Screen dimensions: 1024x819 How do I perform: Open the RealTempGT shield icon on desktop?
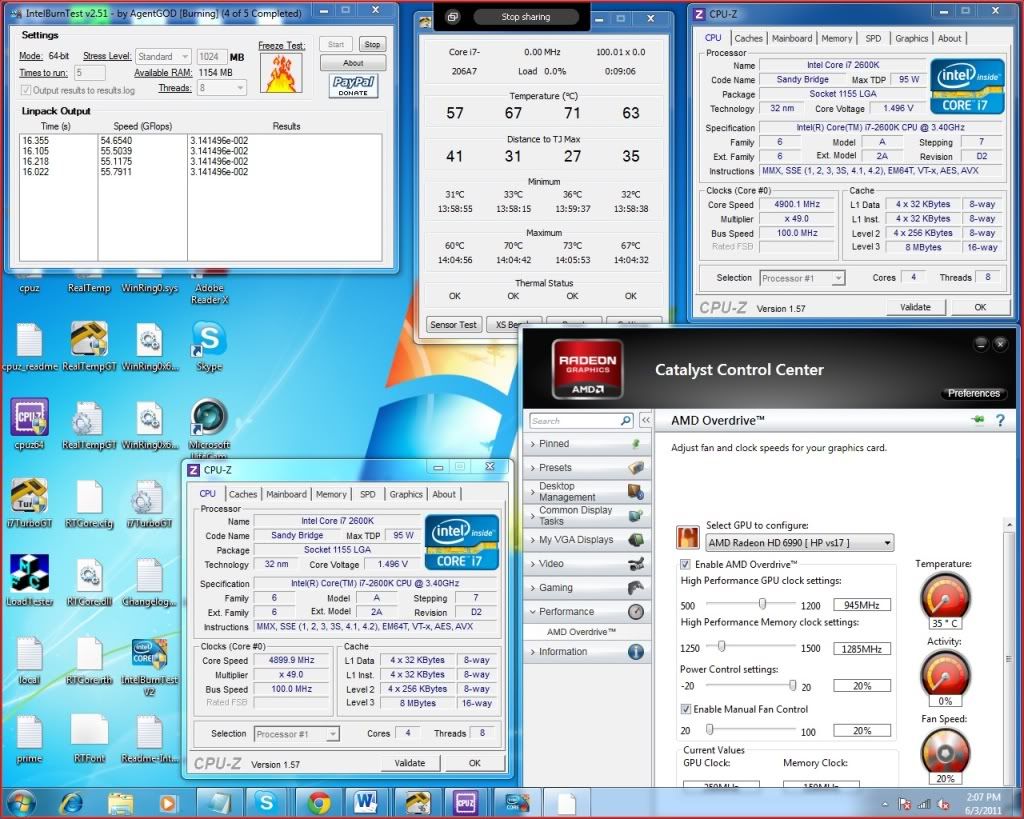click(x=89, y=347)
